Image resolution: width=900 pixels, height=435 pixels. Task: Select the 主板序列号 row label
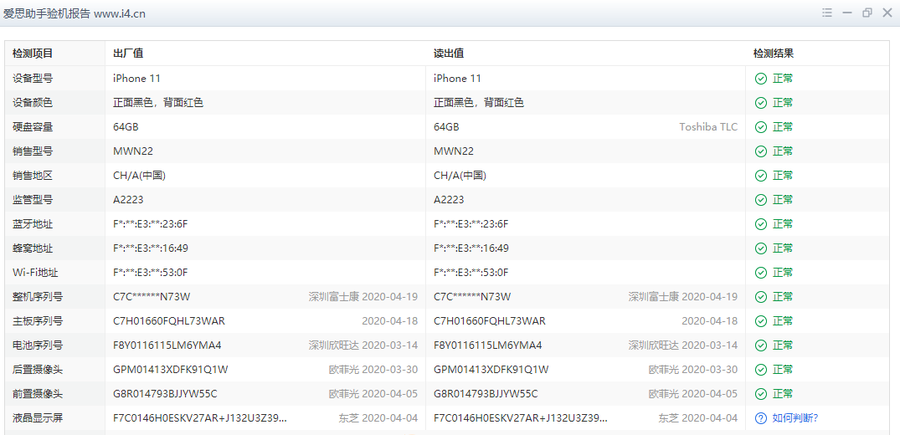[x=38, y=321]
